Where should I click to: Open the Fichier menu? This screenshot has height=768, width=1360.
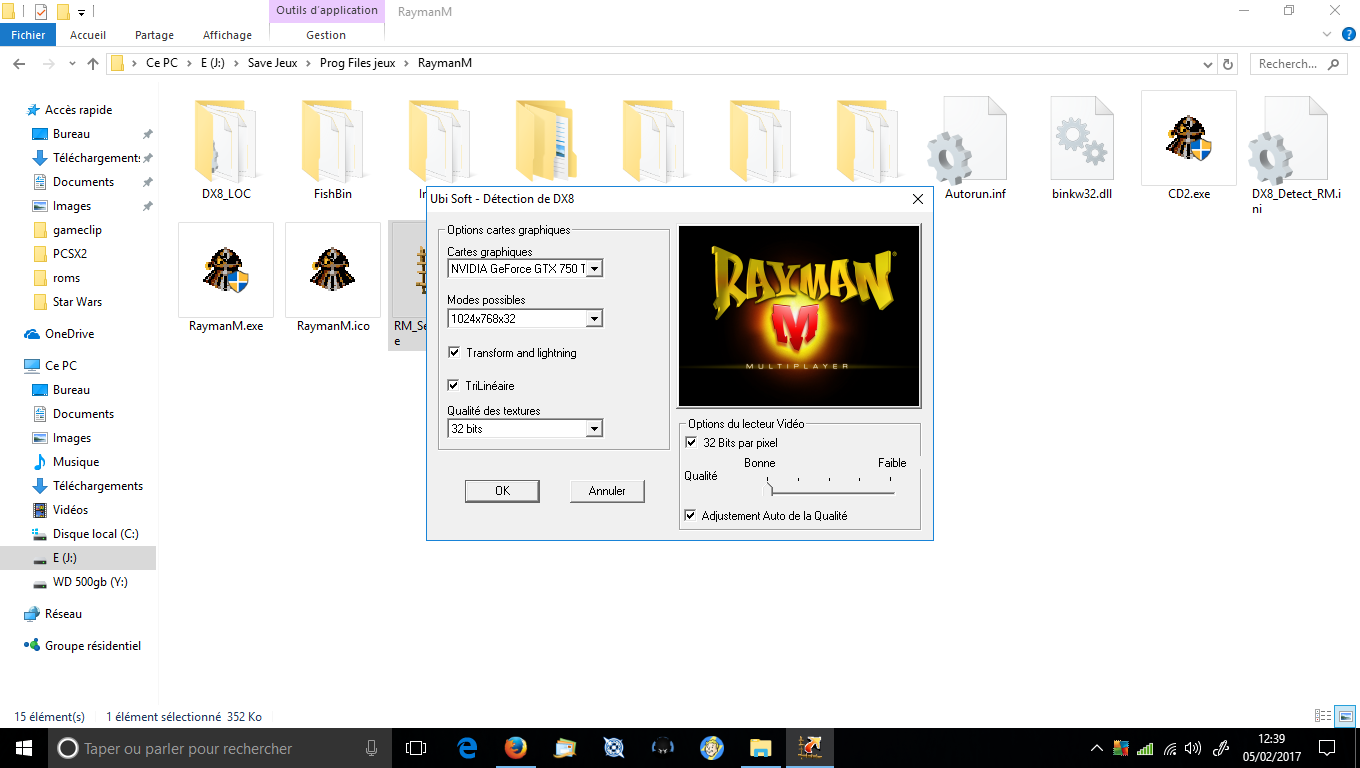point(29,35)
